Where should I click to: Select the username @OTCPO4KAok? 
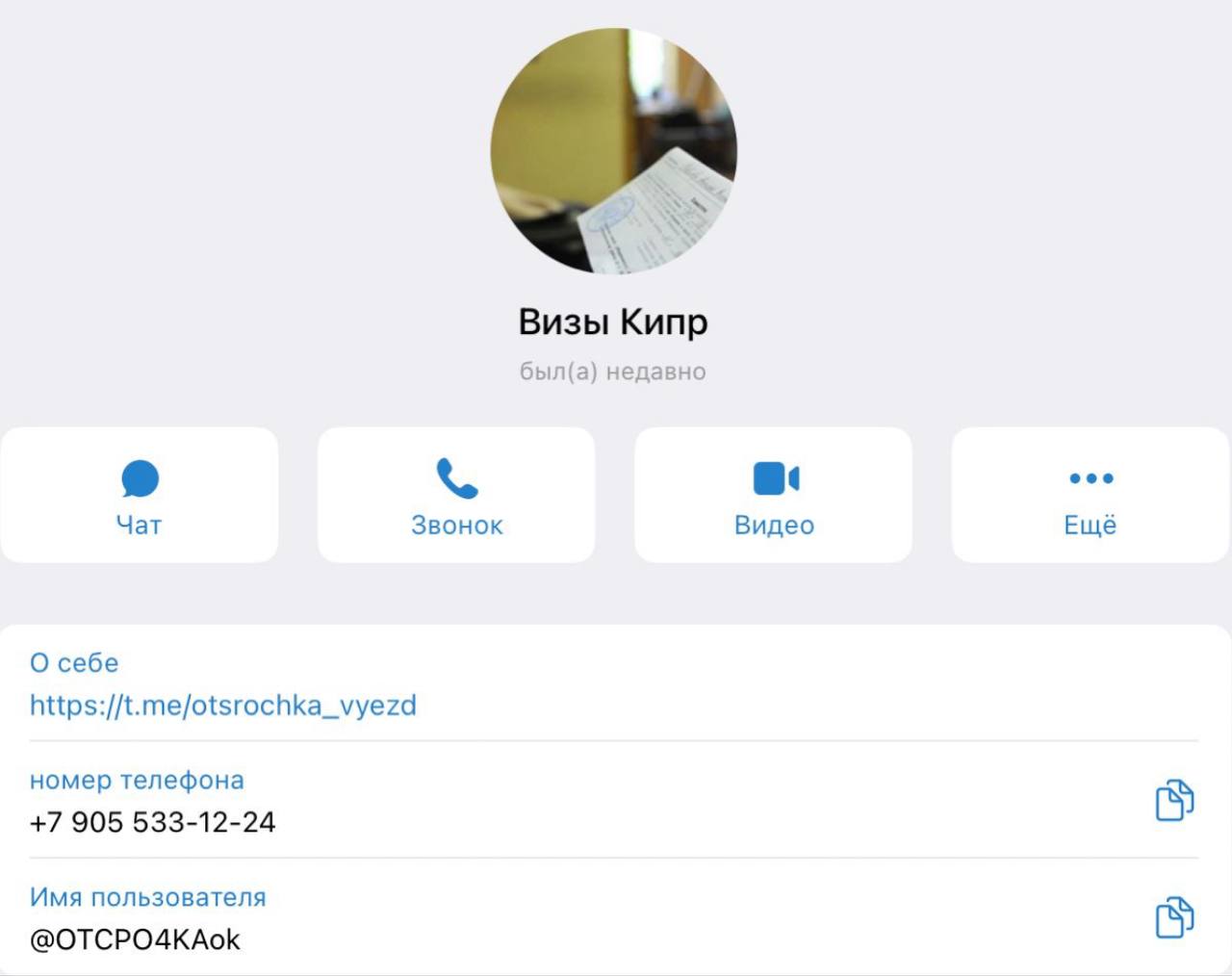tap(135, 939)
